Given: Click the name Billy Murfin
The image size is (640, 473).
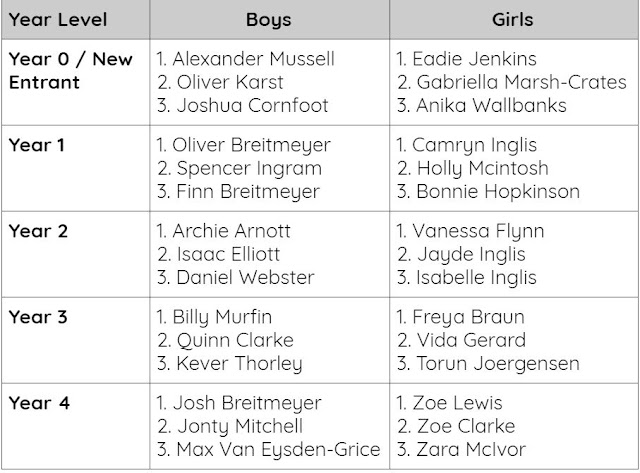Looking at the screenshot, I should click(x=221, y=318).
